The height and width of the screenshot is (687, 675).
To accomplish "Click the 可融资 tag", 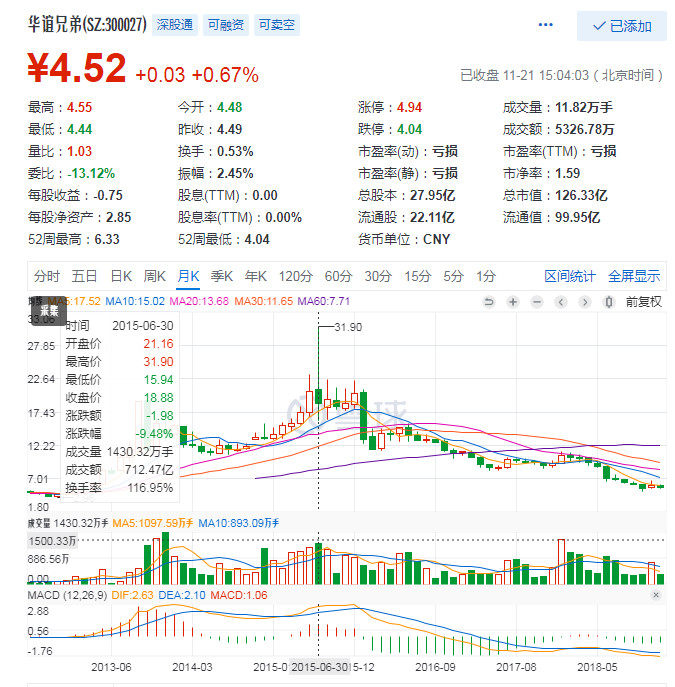I will click(225, 25).
